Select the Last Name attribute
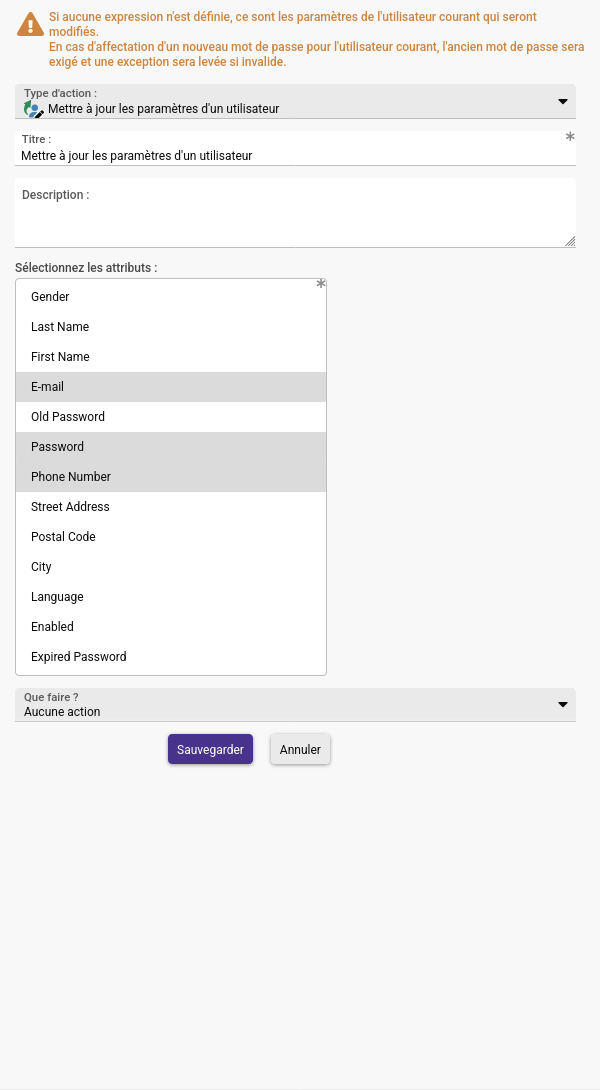 [x=170, y=327]
